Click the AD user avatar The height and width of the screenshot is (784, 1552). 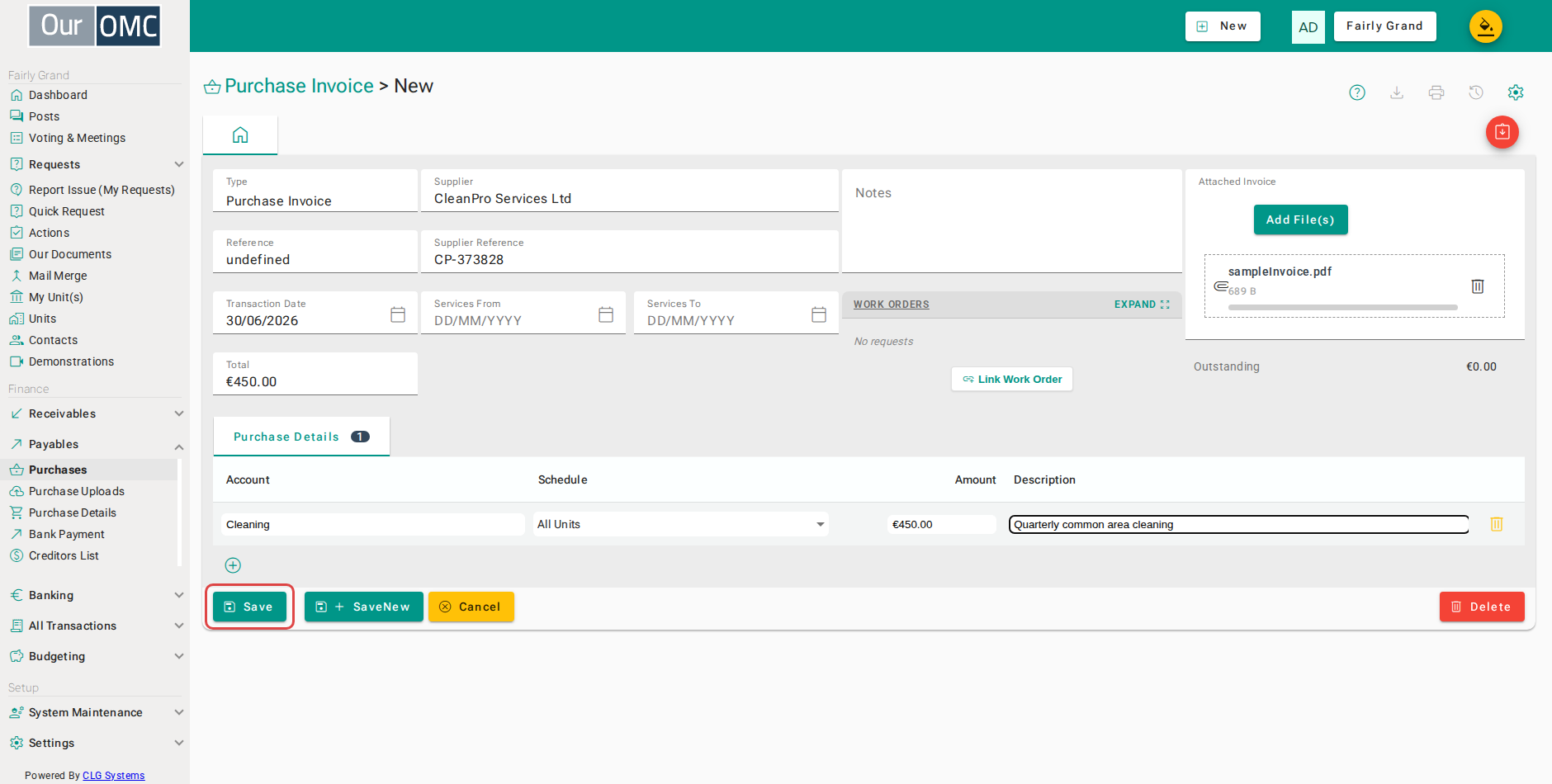point(1308,26)
